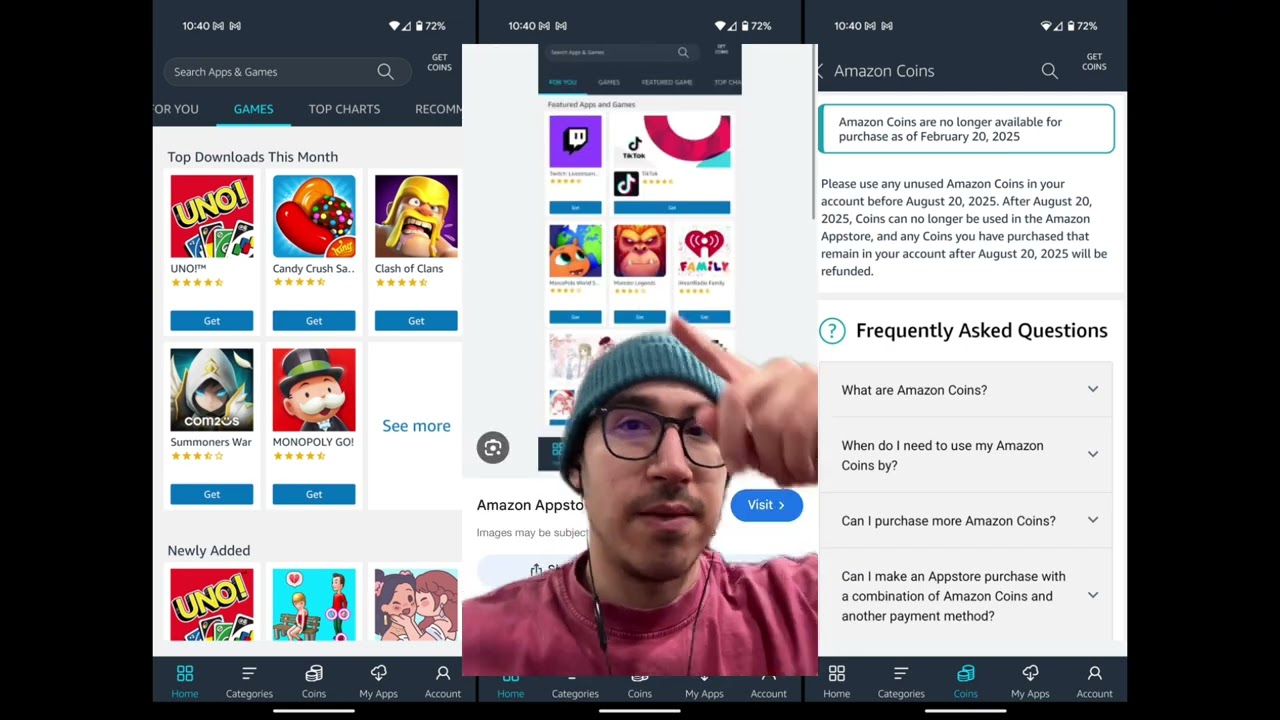Click the 'Search Apps & Games' field
Viewport: 1280px width, 720px height.
click(x=287, y=71)
